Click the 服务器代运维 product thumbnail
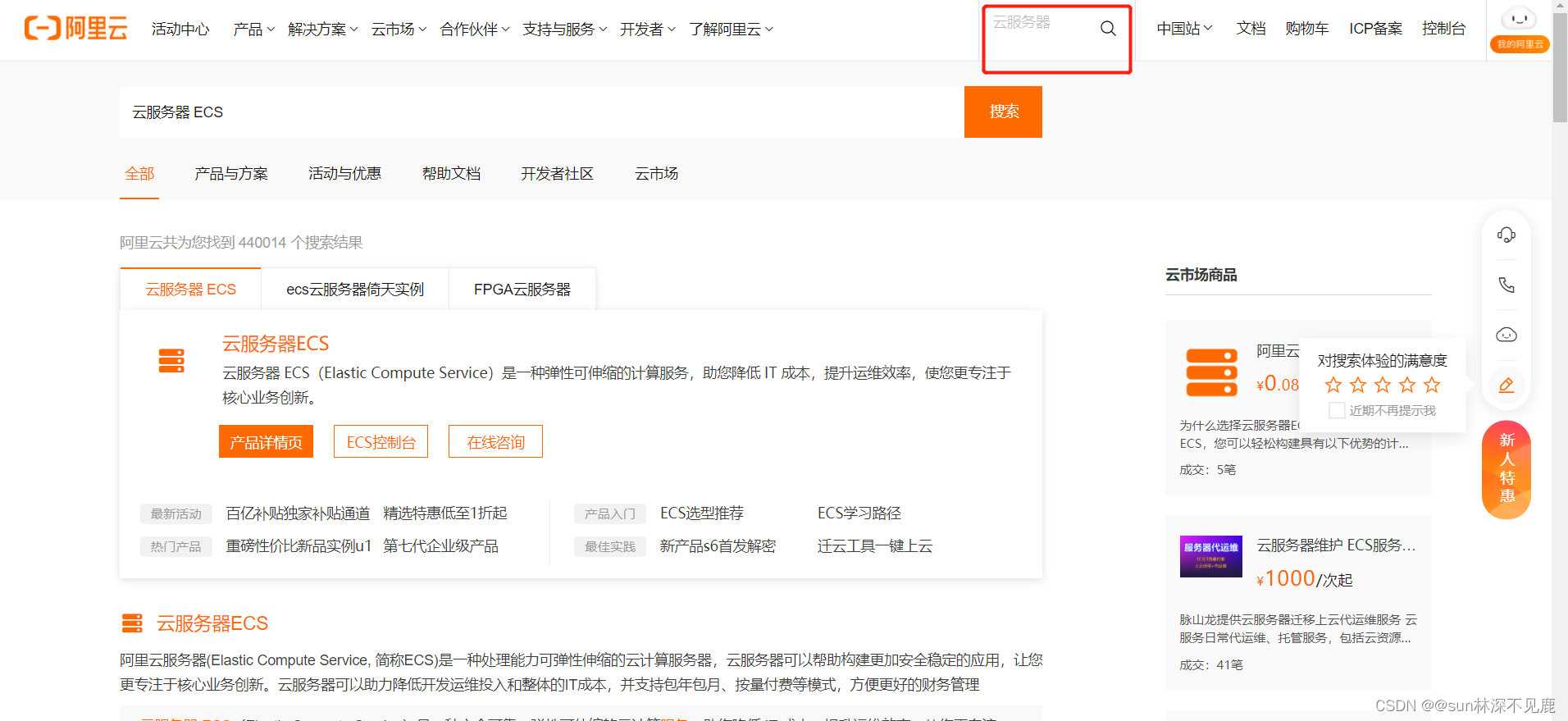1568x721 pixels. coord(1211,556)
